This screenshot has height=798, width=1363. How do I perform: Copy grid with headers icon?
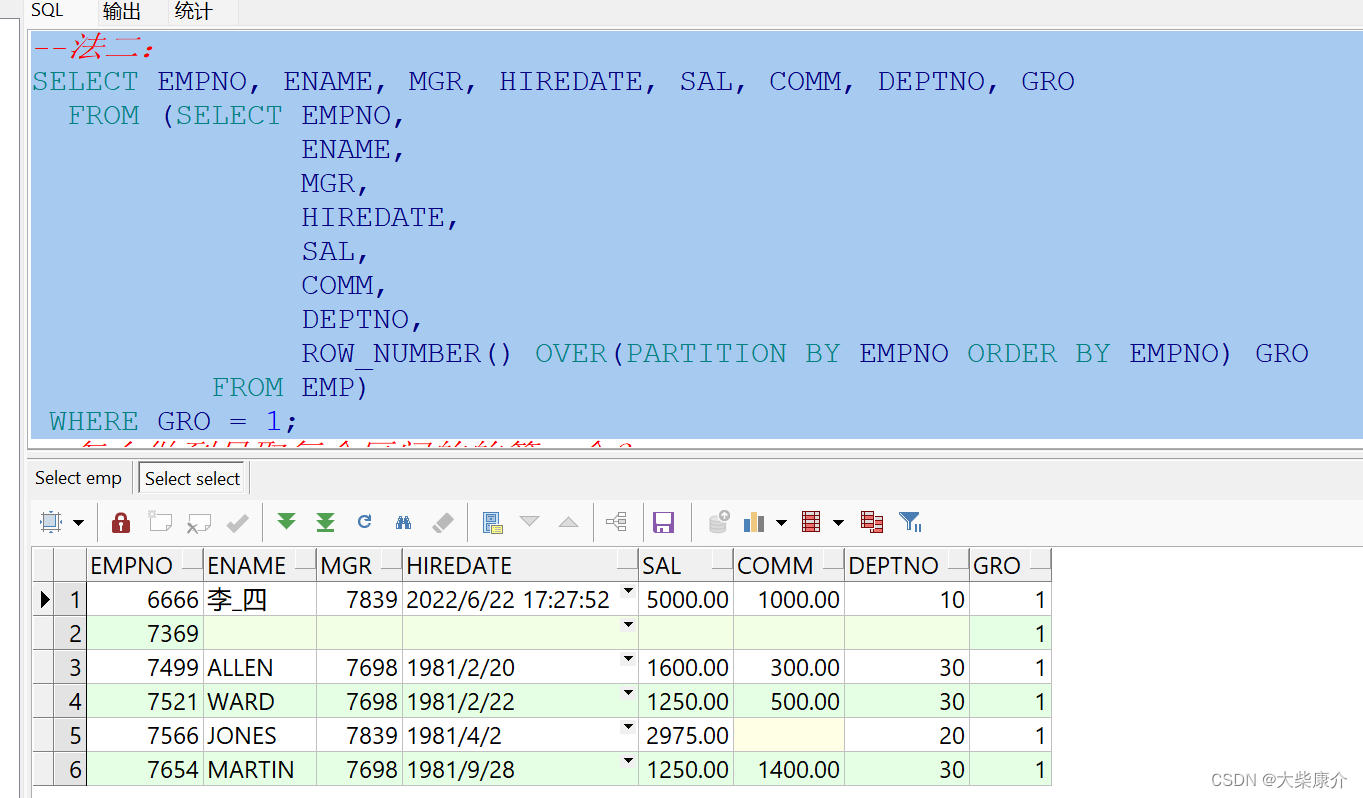coord(491,521)
